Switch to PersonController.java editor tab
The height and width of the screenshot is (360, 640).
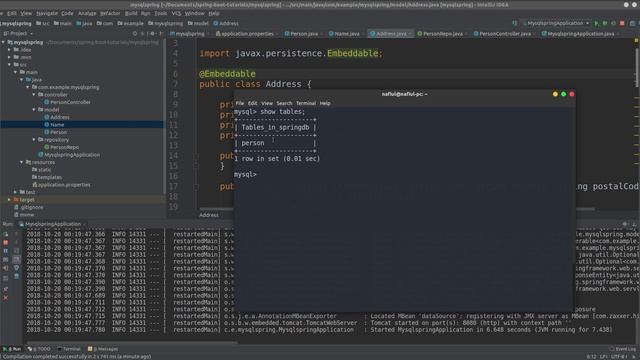click(502, 34)
